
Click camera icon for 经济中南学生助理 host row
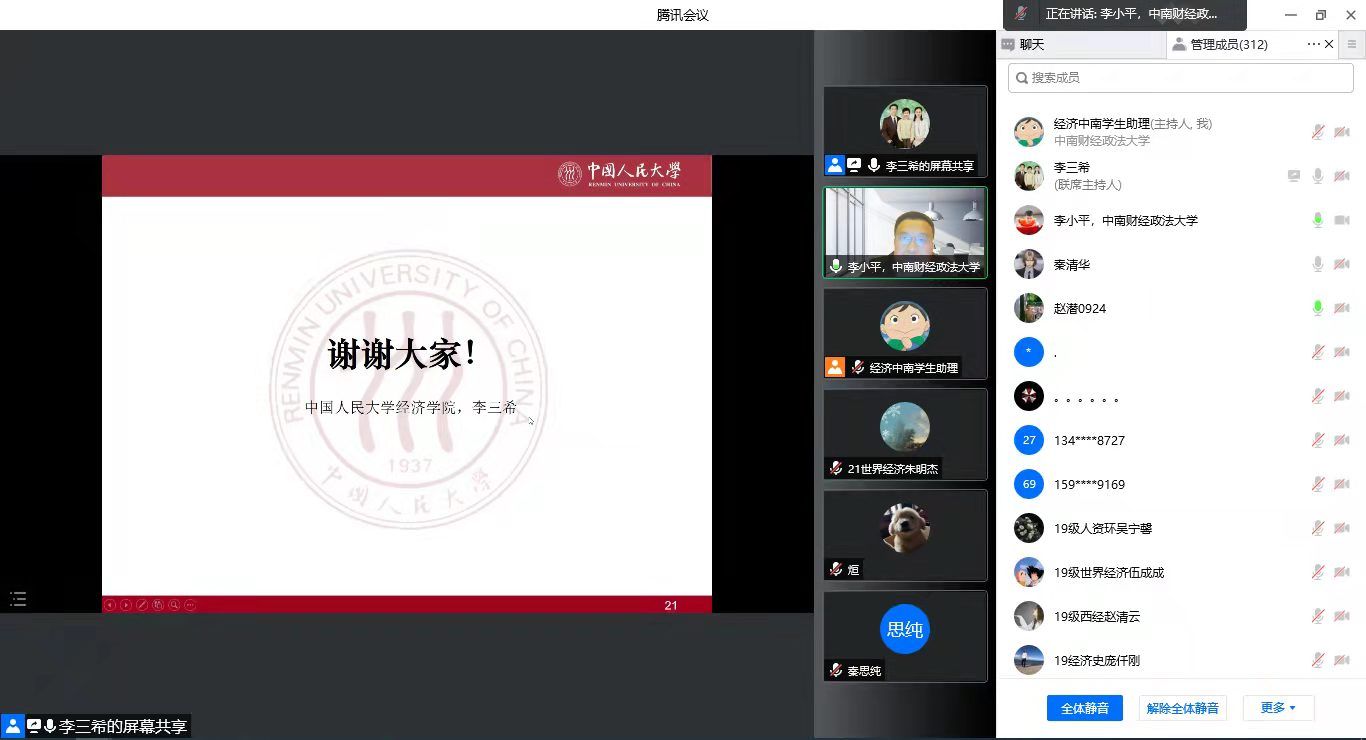tap(1342, 132)
